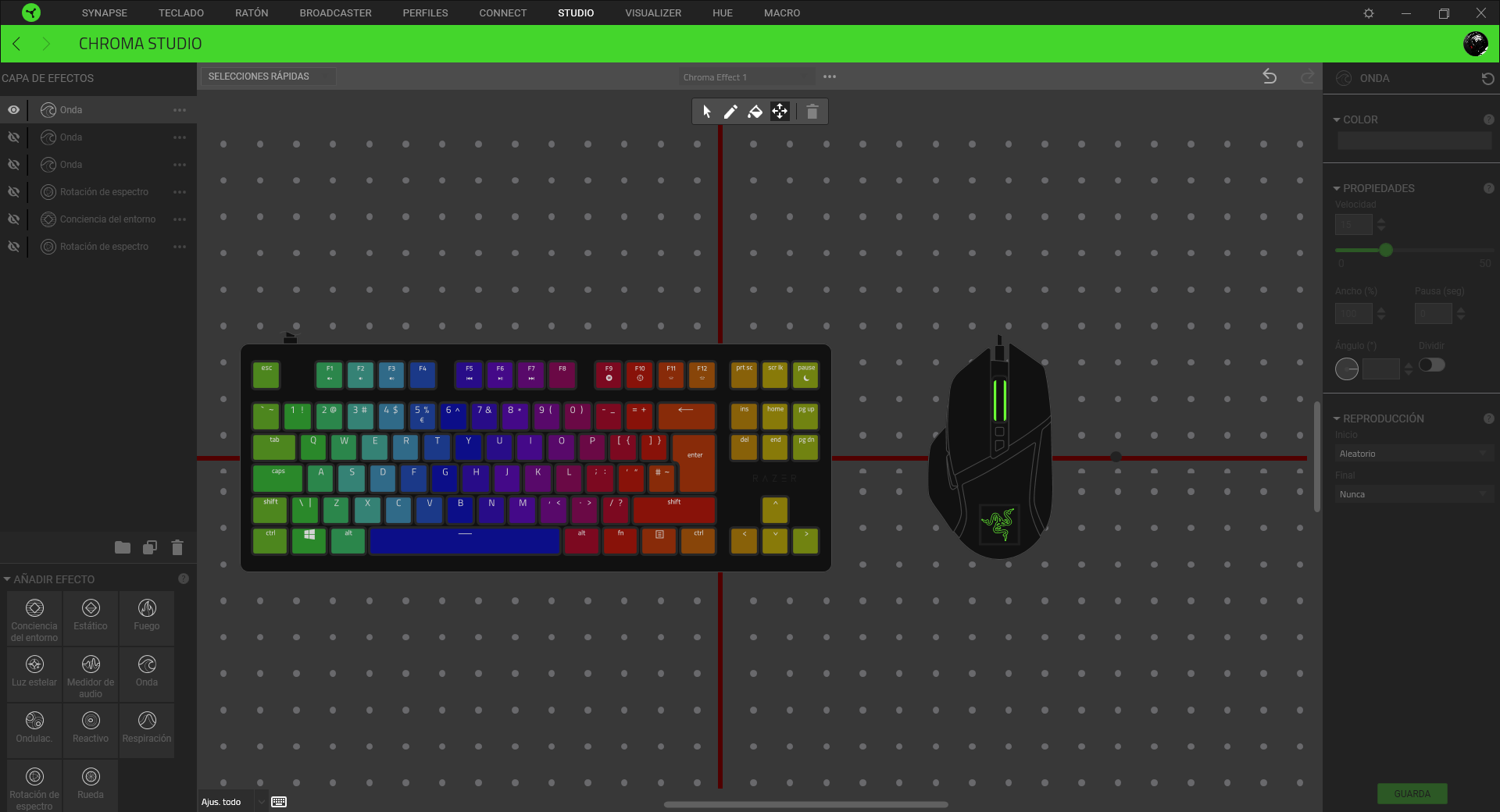This screenshot has width=1500, height=812.
Task: Delete the selected effect layer
Action: point(177,547)
